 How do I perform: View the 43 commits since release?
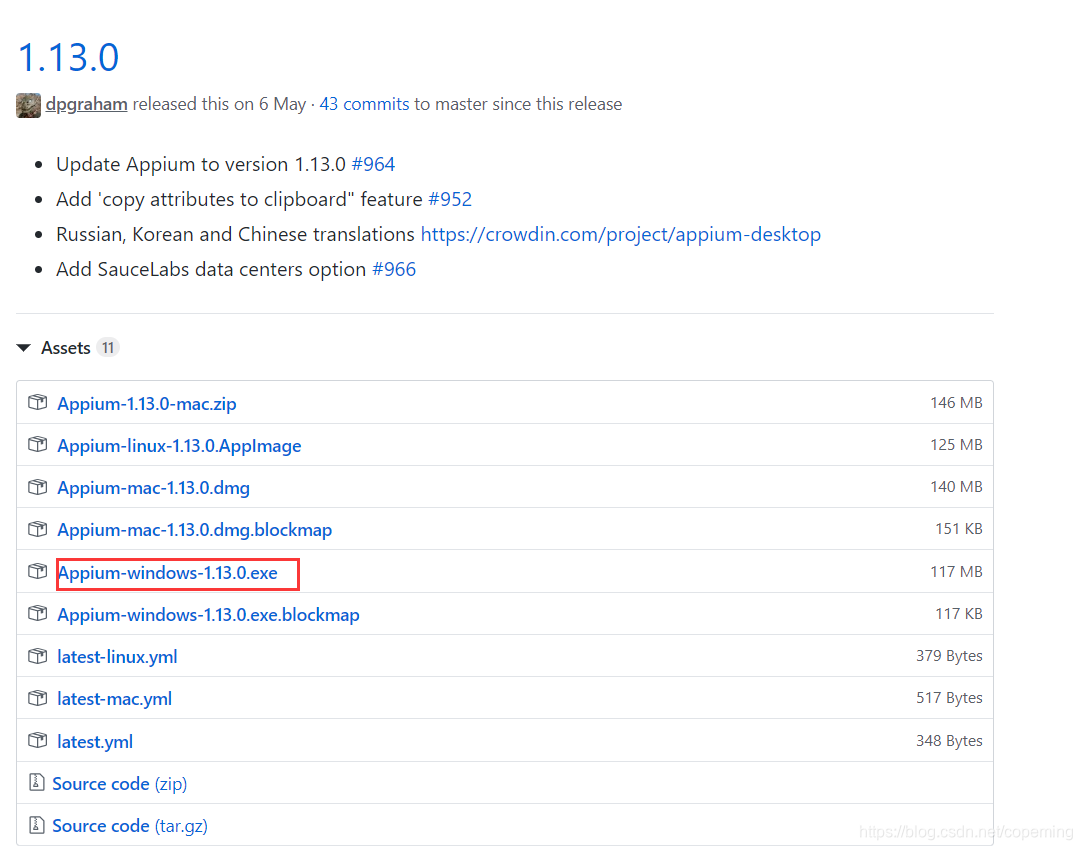(x=364, y=104)
